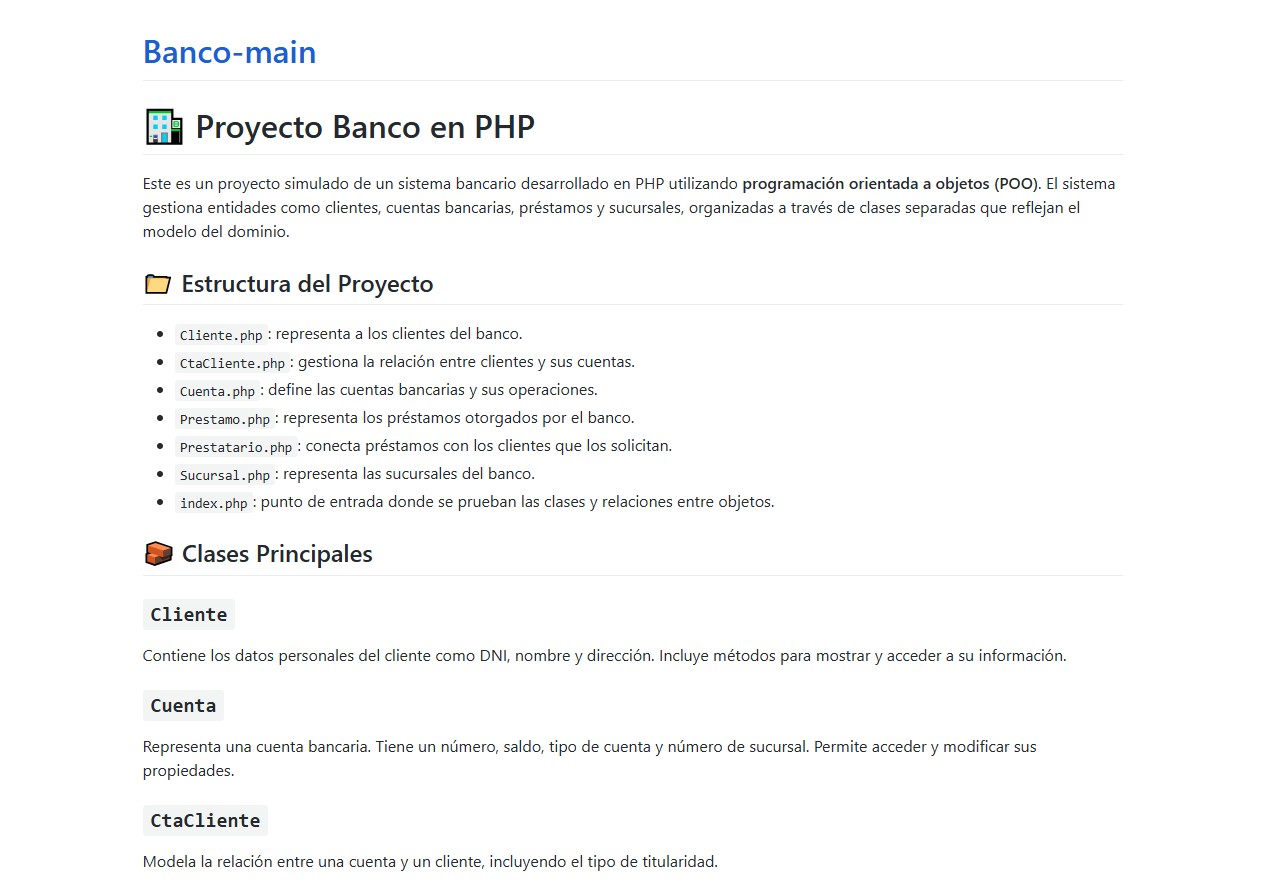Click the brick emoji beside Clases Principales
This screenshot has width=1265, height=894.
tap(158, 554)
